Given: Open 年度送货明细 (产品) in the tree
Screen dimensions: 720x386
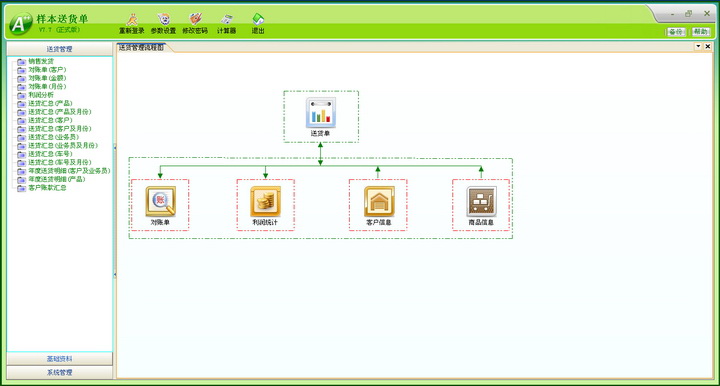Looking at the screenshot, I should tap(56, 179).
